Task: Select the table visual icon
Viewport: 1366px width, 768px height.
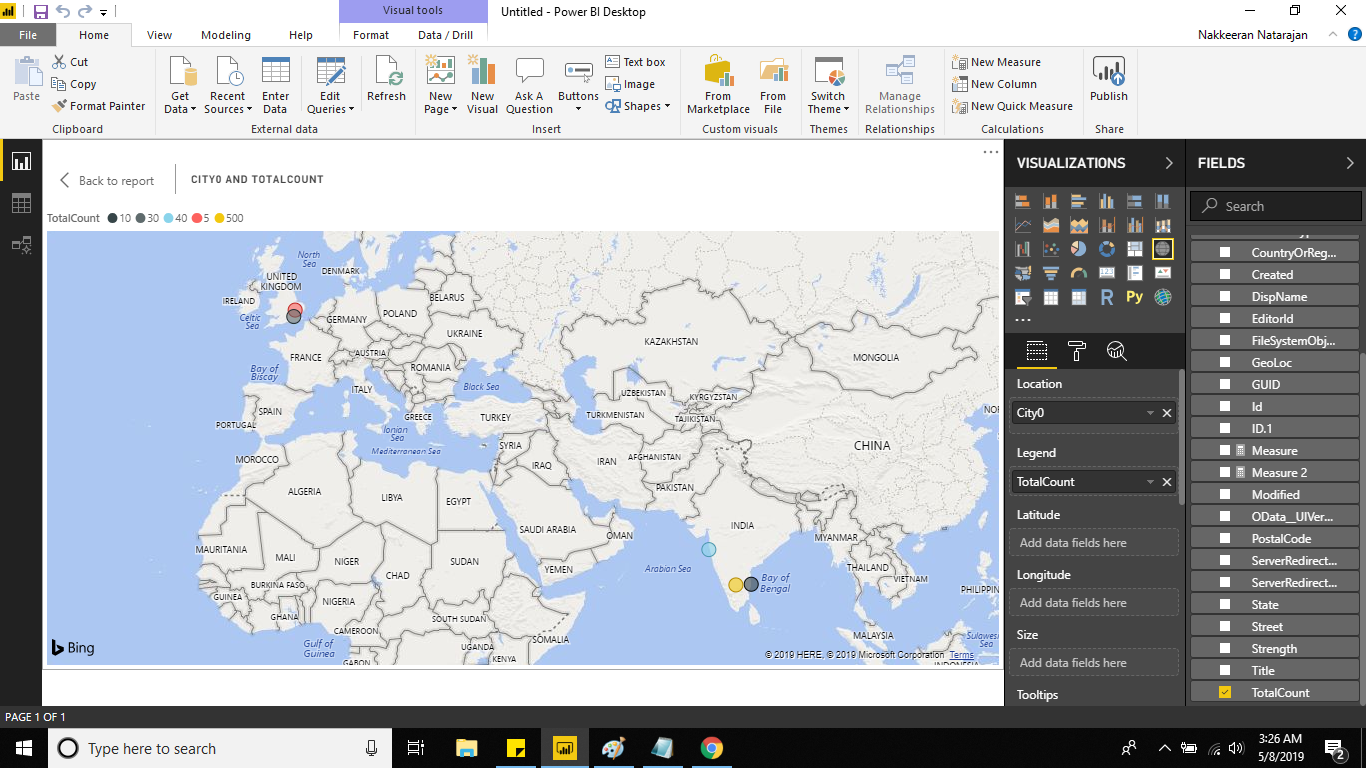Action: pyautogui.click(x=1051, y=297)
